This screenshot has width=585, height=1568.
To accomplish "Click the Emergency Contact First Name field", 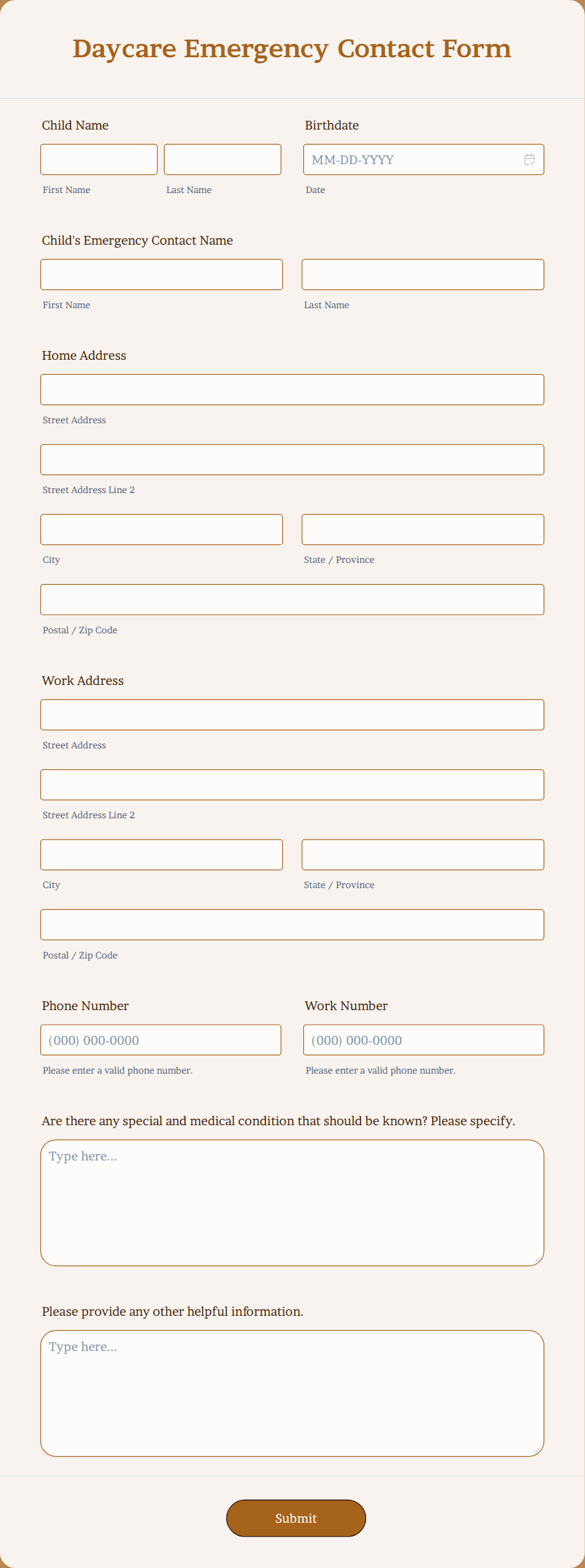I will pos(161,274).
